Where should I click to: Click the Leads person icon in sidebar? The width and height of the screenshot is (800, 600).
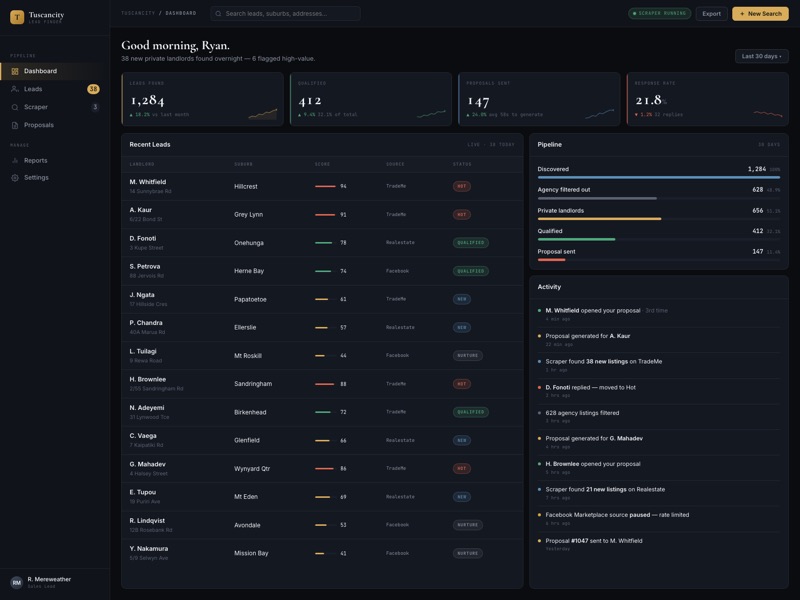[15, 89]
